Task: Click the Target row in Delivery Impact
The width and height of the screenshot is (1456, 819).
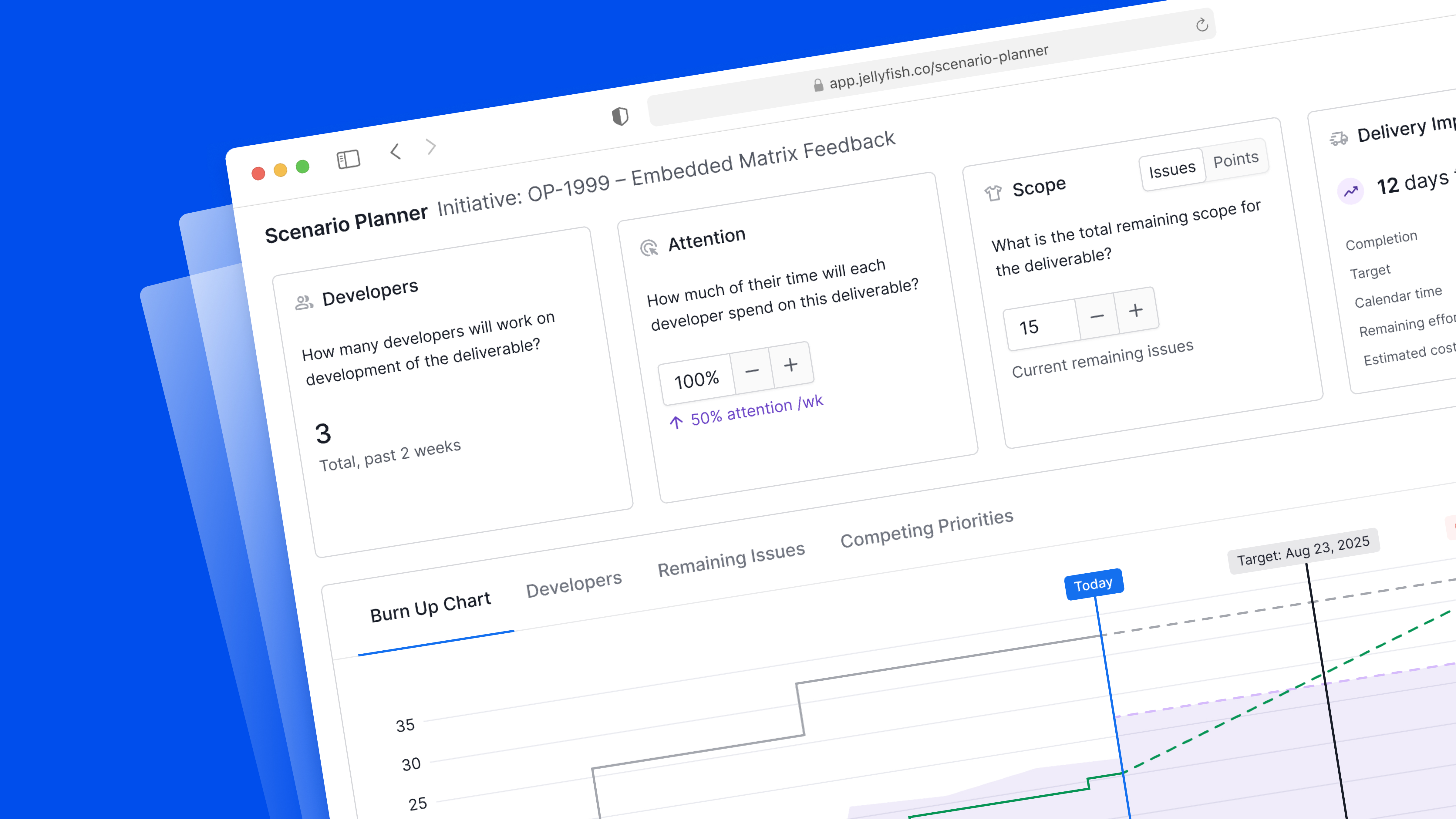Action: [x=1370, y=272]
